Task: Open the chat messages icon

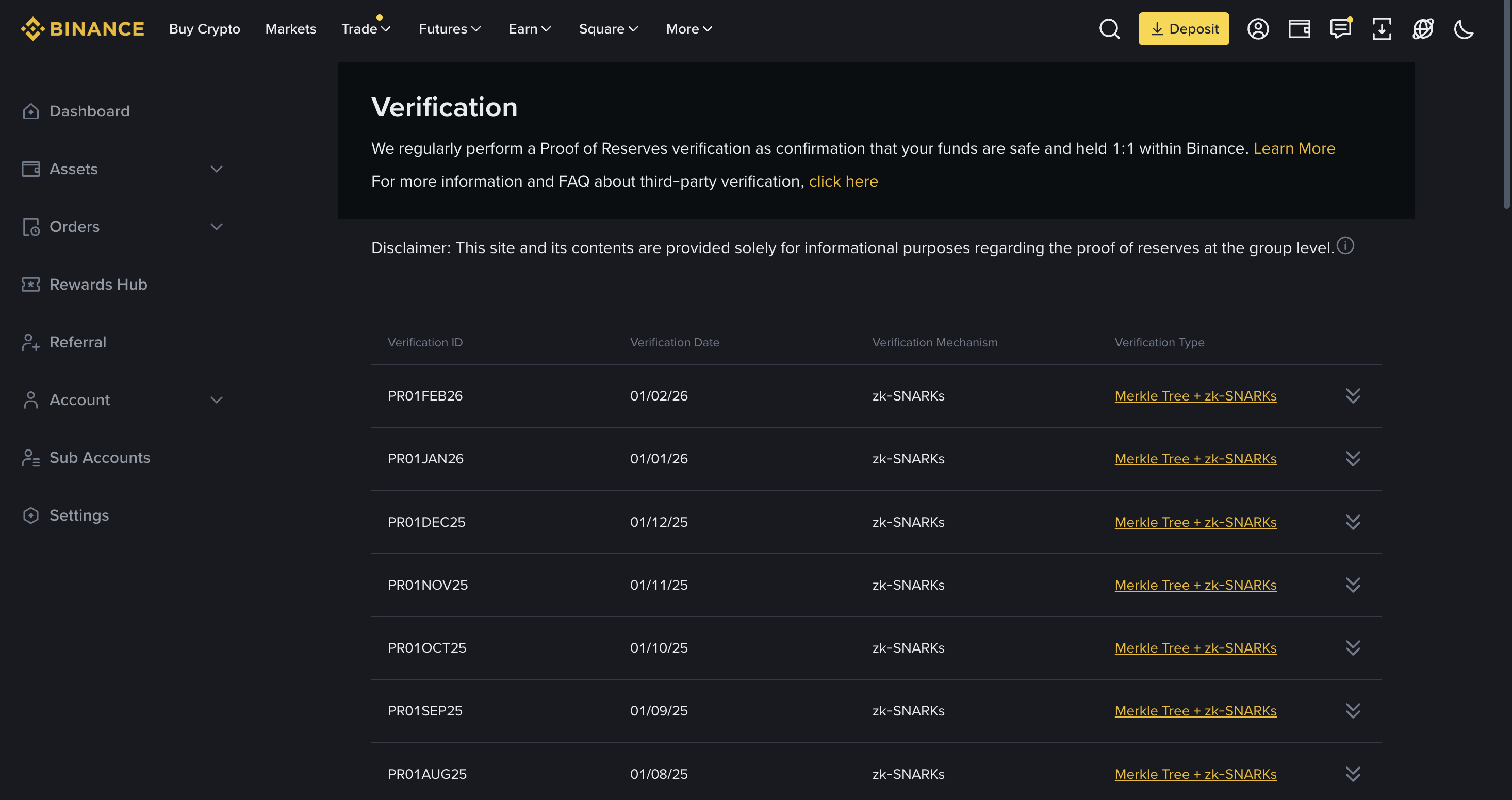Action: click(1341, 29)
